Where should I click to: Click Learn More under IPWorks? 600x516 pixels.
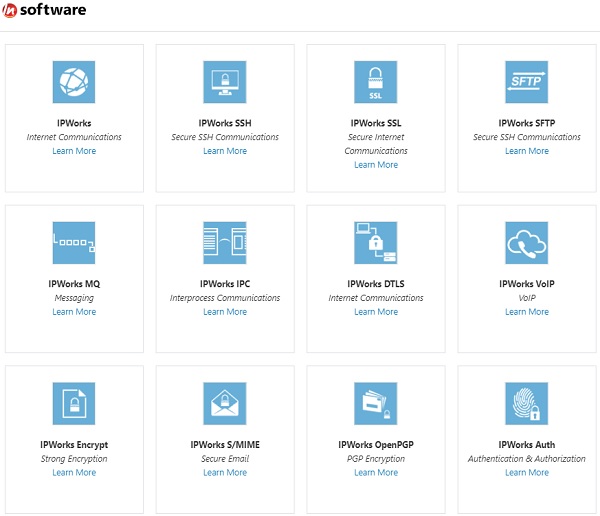74,151
